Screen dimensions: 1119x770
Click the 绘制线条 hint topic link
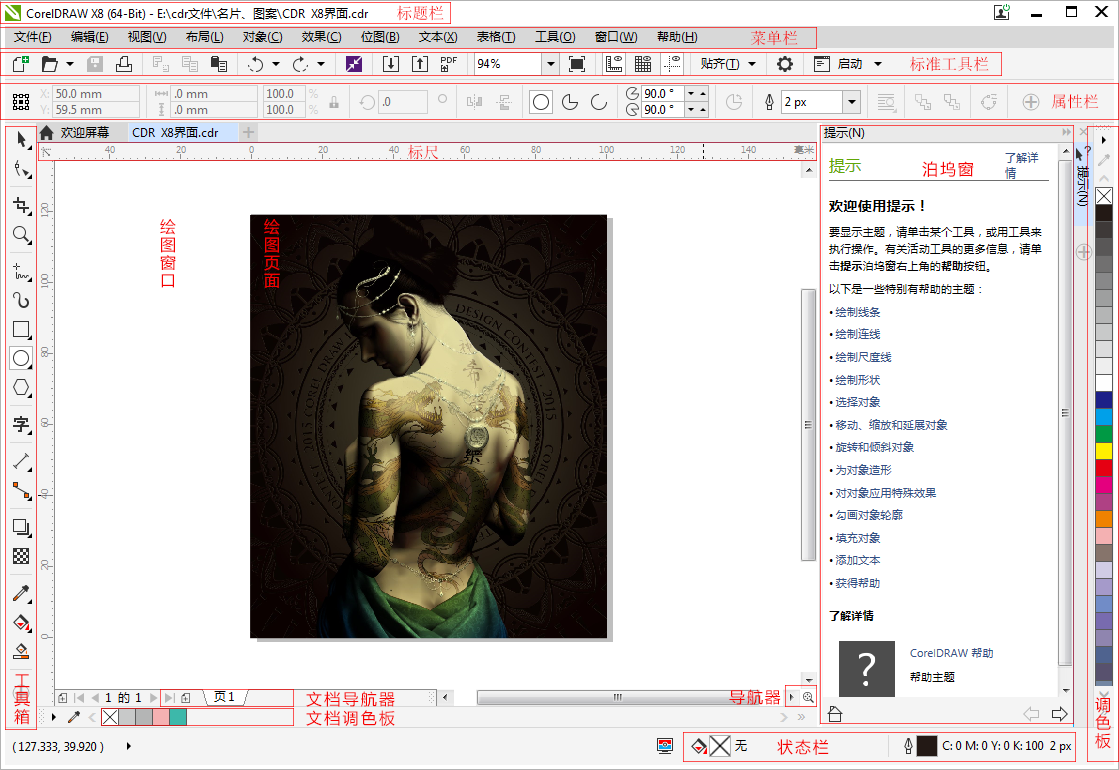tap(857, 312)
